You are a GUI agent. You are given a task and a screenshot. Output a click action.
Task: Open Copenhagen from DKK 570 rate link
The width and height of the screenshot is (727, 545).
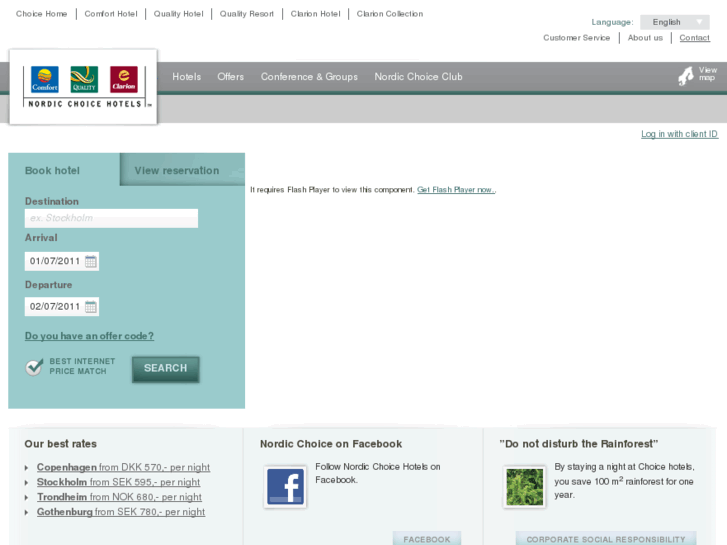pyautogui.click(x=123, y=467)
